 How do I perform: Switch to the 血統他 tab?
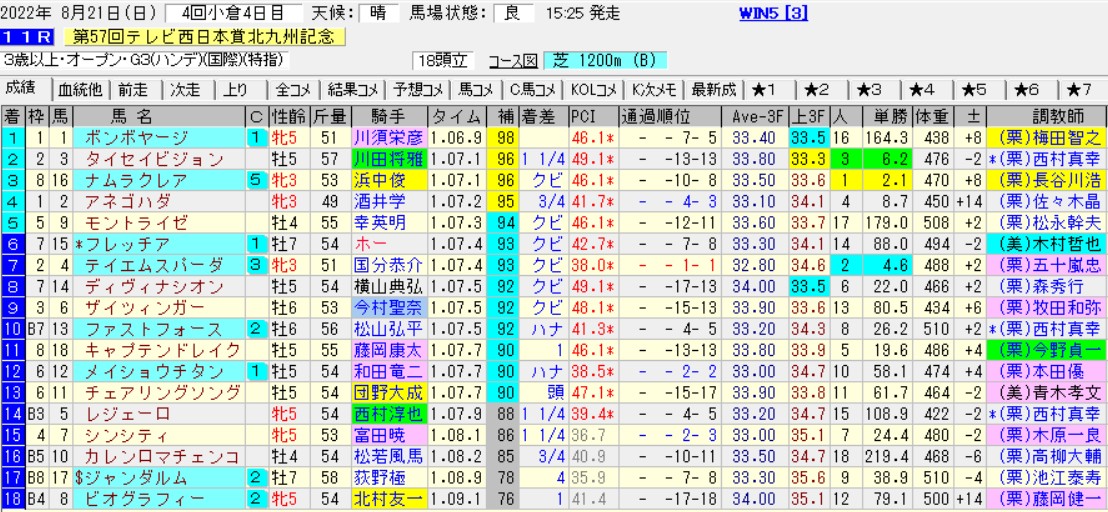[x=80, y=88]
